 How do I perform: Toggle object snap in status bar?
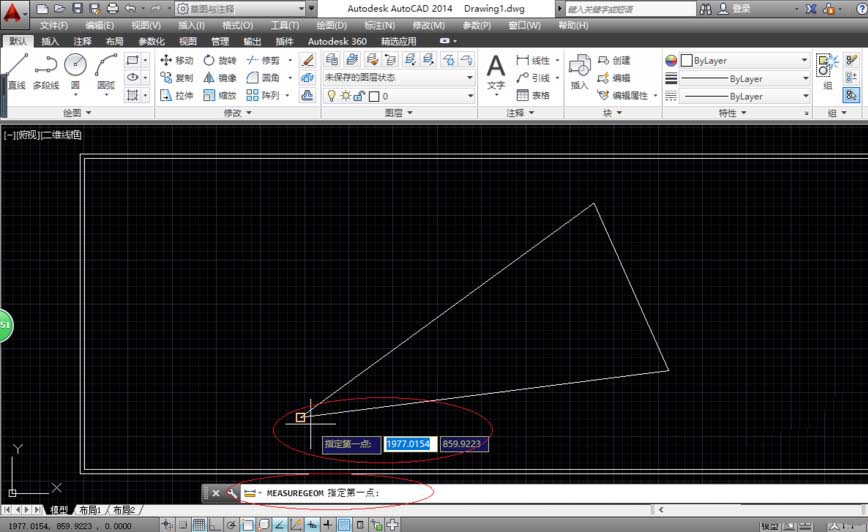[x=247, y=525]
